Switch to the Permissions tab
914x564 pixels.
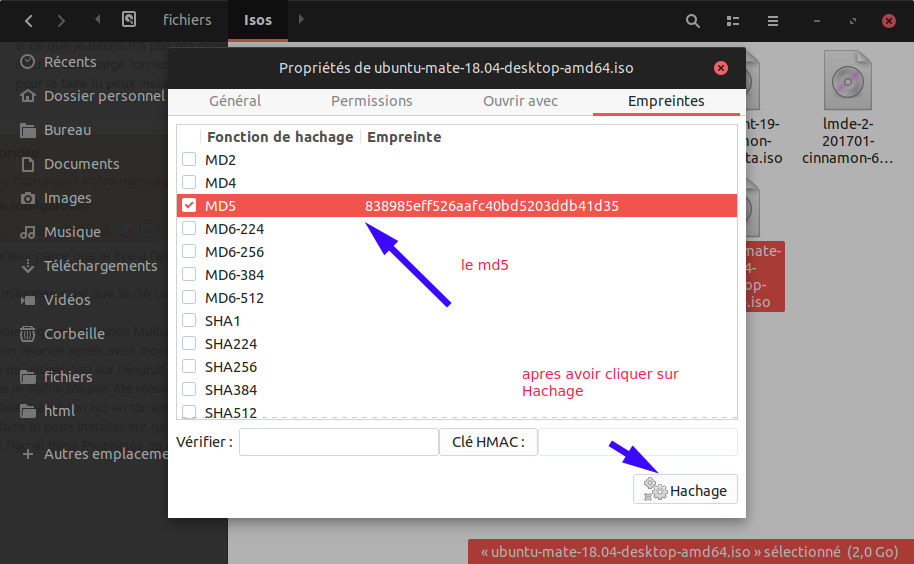pyautogui.click(x=372, y=101)
